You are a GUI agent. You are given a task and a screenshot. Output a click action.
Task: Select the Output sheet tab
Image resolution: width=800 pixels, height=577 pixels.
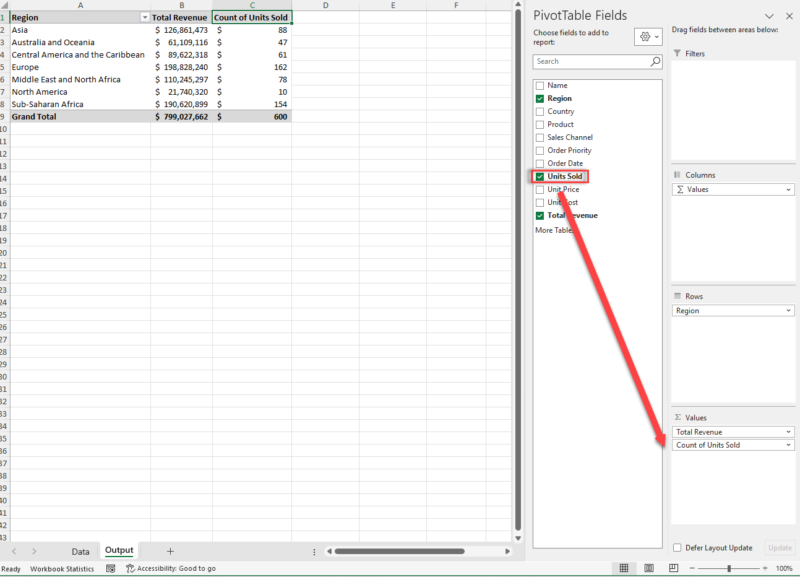[119, 551]
